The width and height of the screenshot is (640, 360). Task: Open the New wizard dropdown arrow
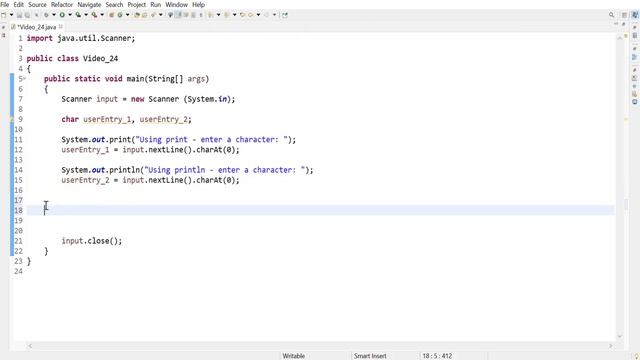(11, 15)
